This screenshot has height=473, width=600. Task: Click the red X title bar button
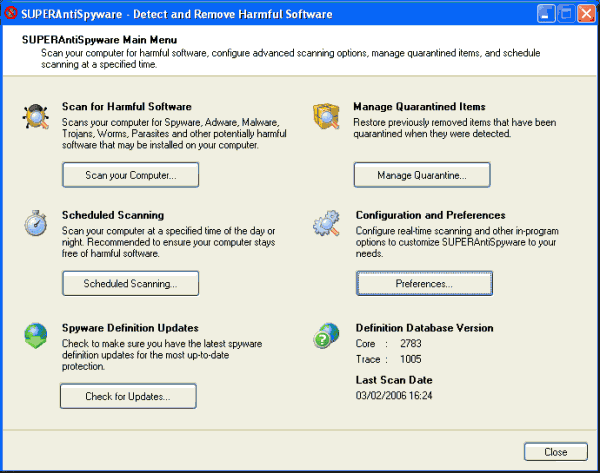586,14
